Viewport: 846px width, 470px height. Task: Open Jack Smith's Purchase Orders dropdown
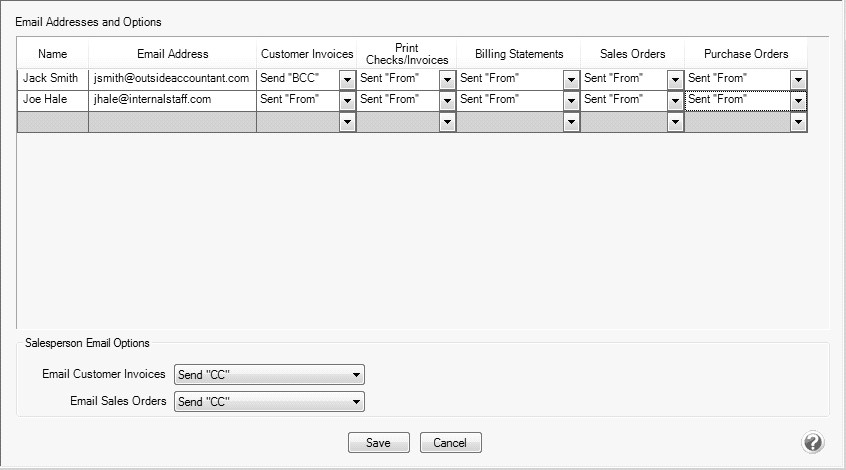point(798,79)
